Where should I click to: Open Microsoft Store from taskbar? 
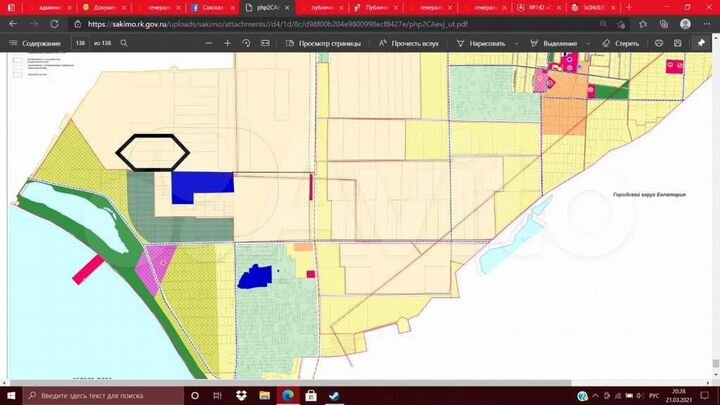pyautogui.click(x=311, y=395)
